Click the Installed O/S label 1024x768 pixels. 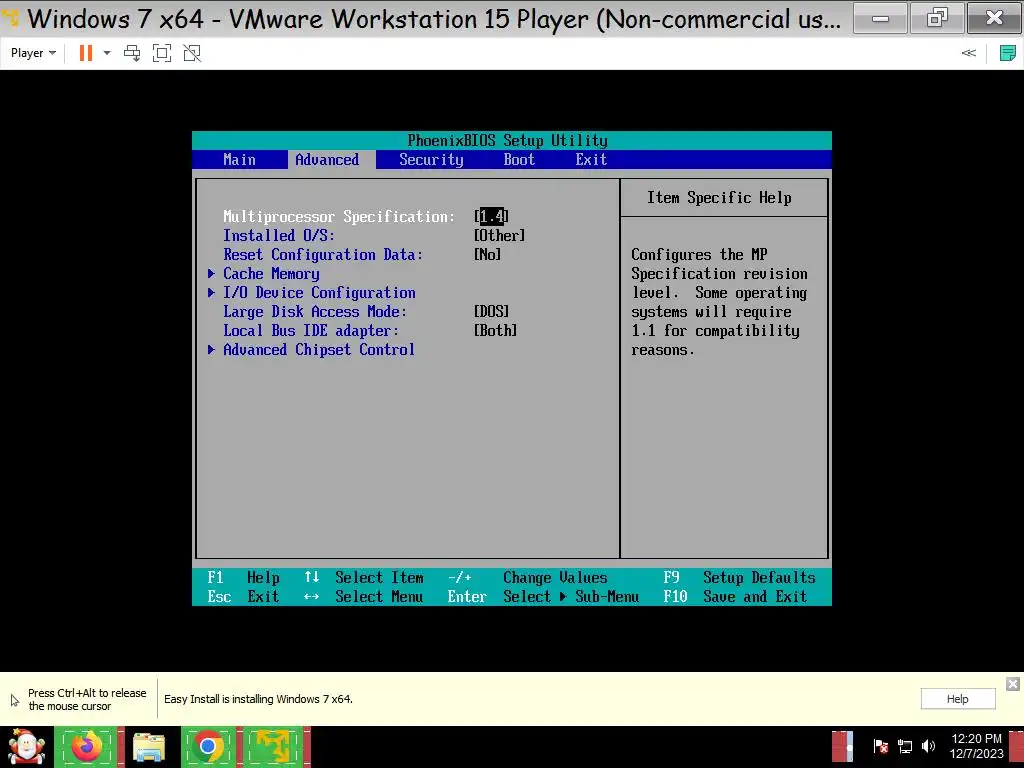coord(279,235)
